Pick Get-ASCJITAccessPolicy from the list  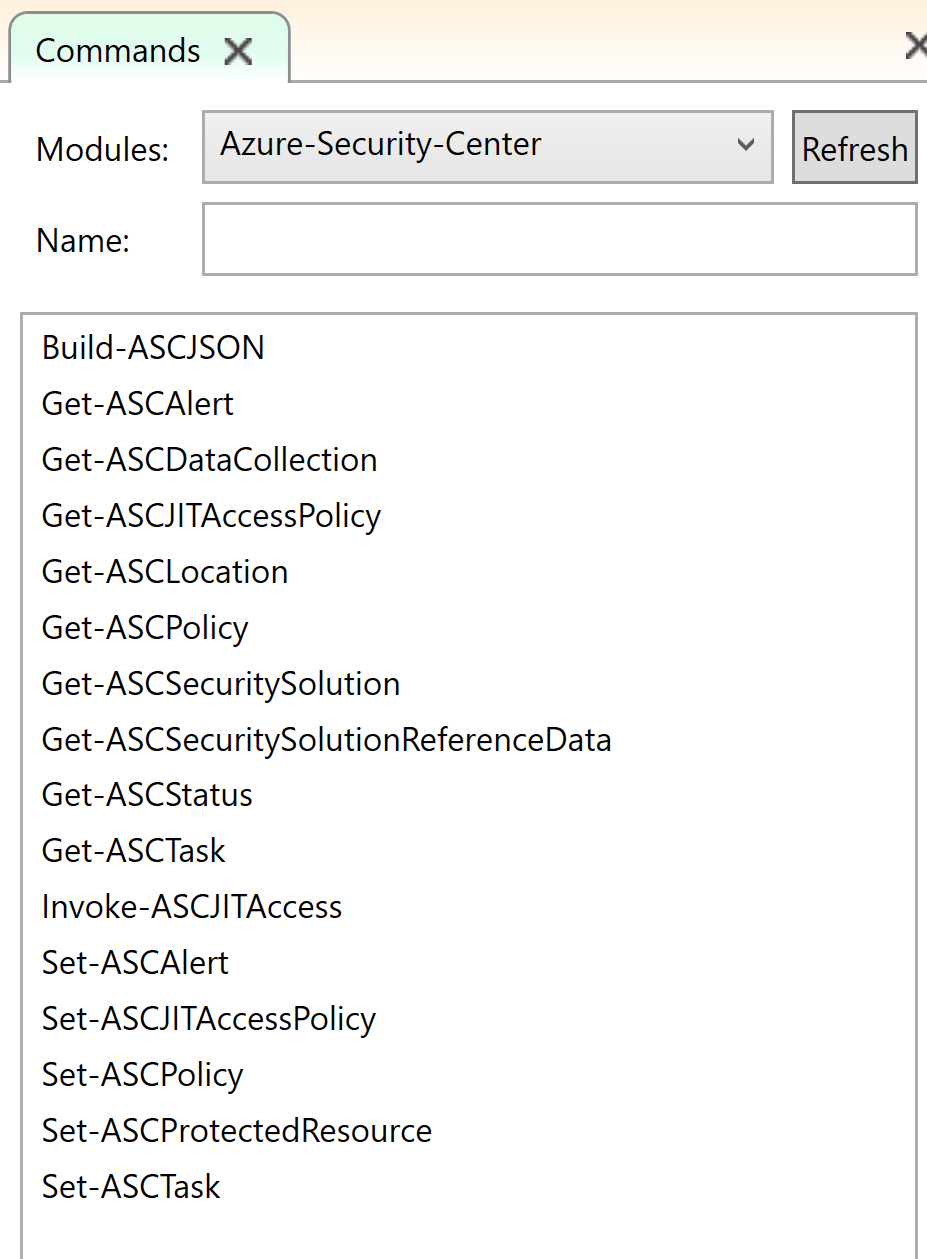point(211,516)
